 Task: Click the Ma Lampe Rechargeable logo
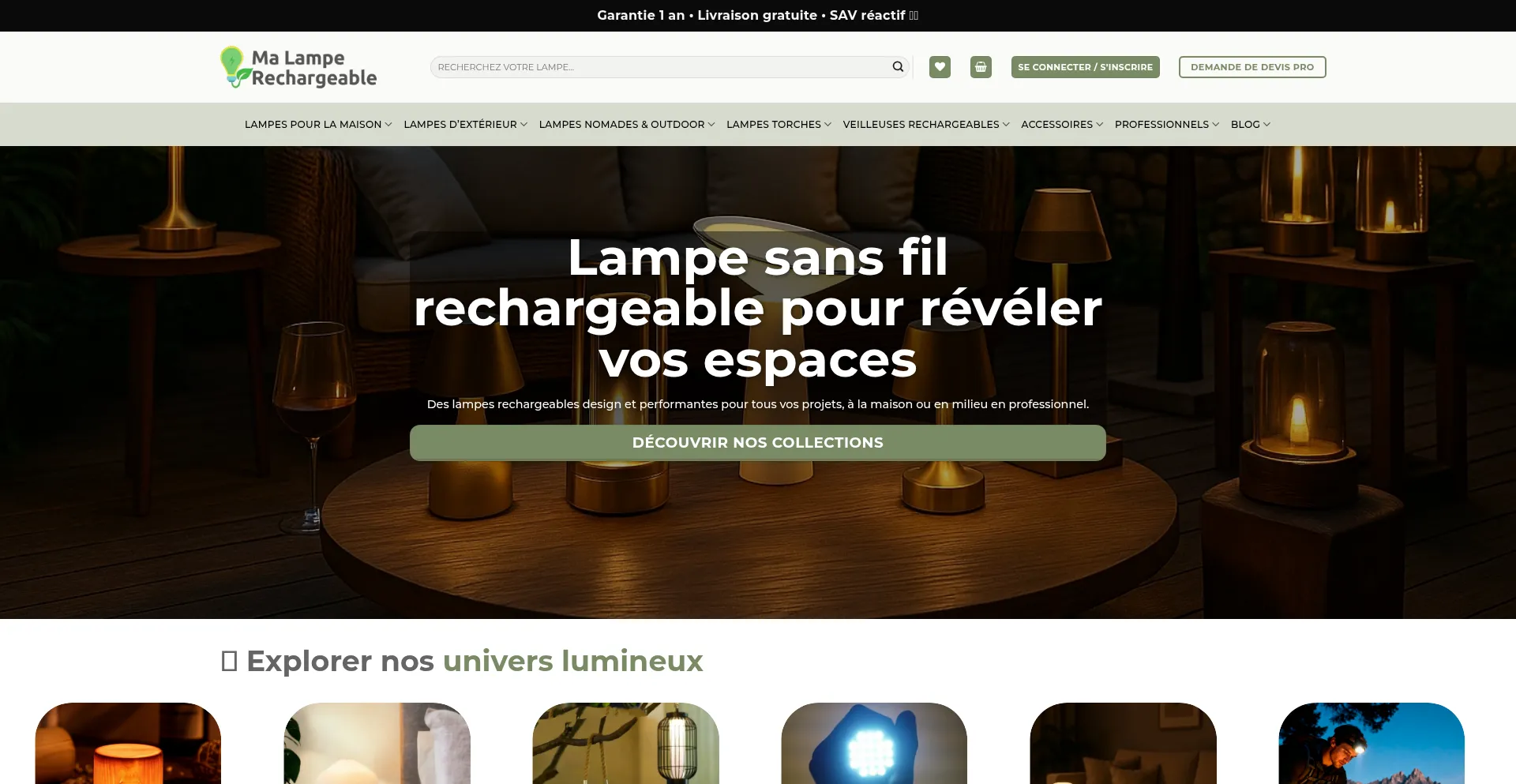tap(298, 67)
